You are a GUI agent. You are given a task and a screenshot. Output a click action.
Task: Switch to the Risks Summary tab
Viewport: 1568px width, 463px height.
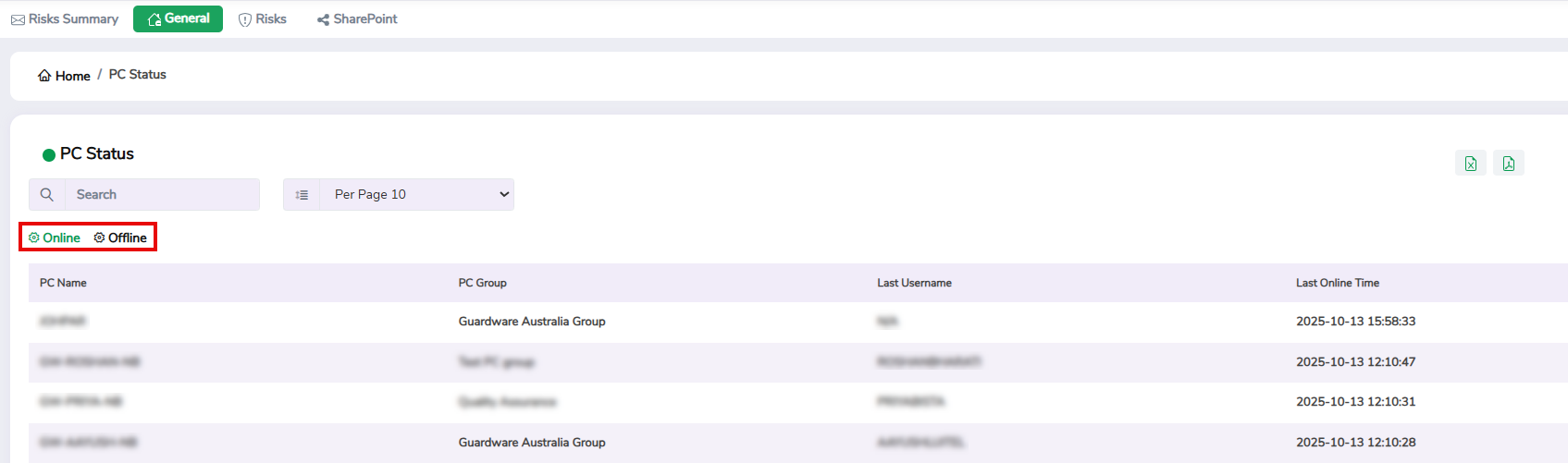click(x=65, y=19)
